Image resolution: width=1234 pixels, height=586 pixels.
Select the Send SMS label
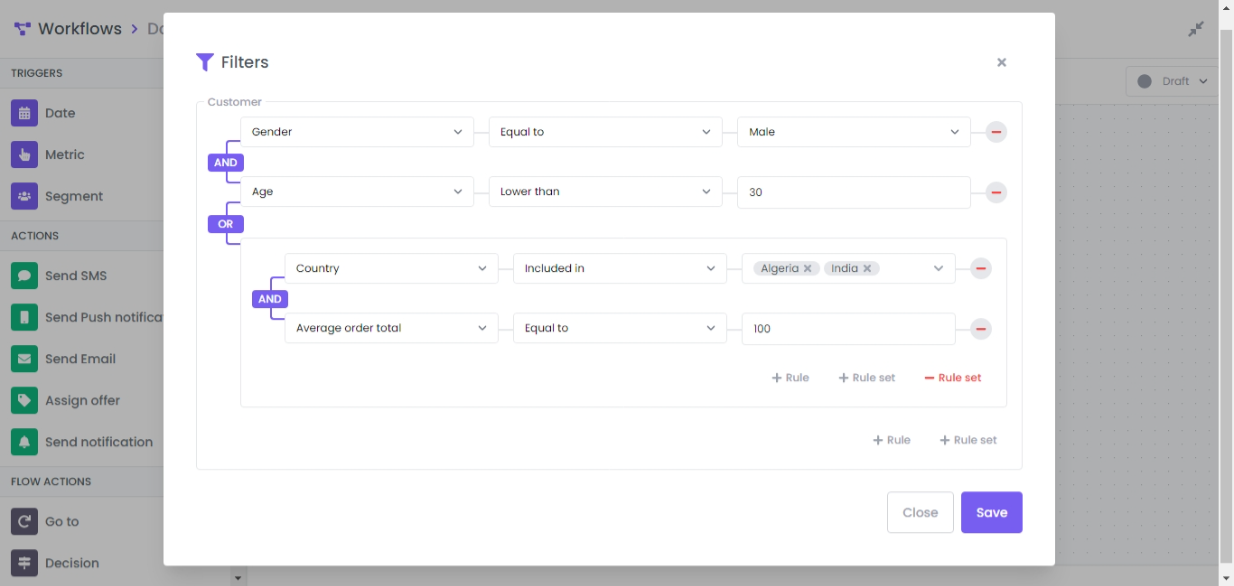tap(76, 276)
